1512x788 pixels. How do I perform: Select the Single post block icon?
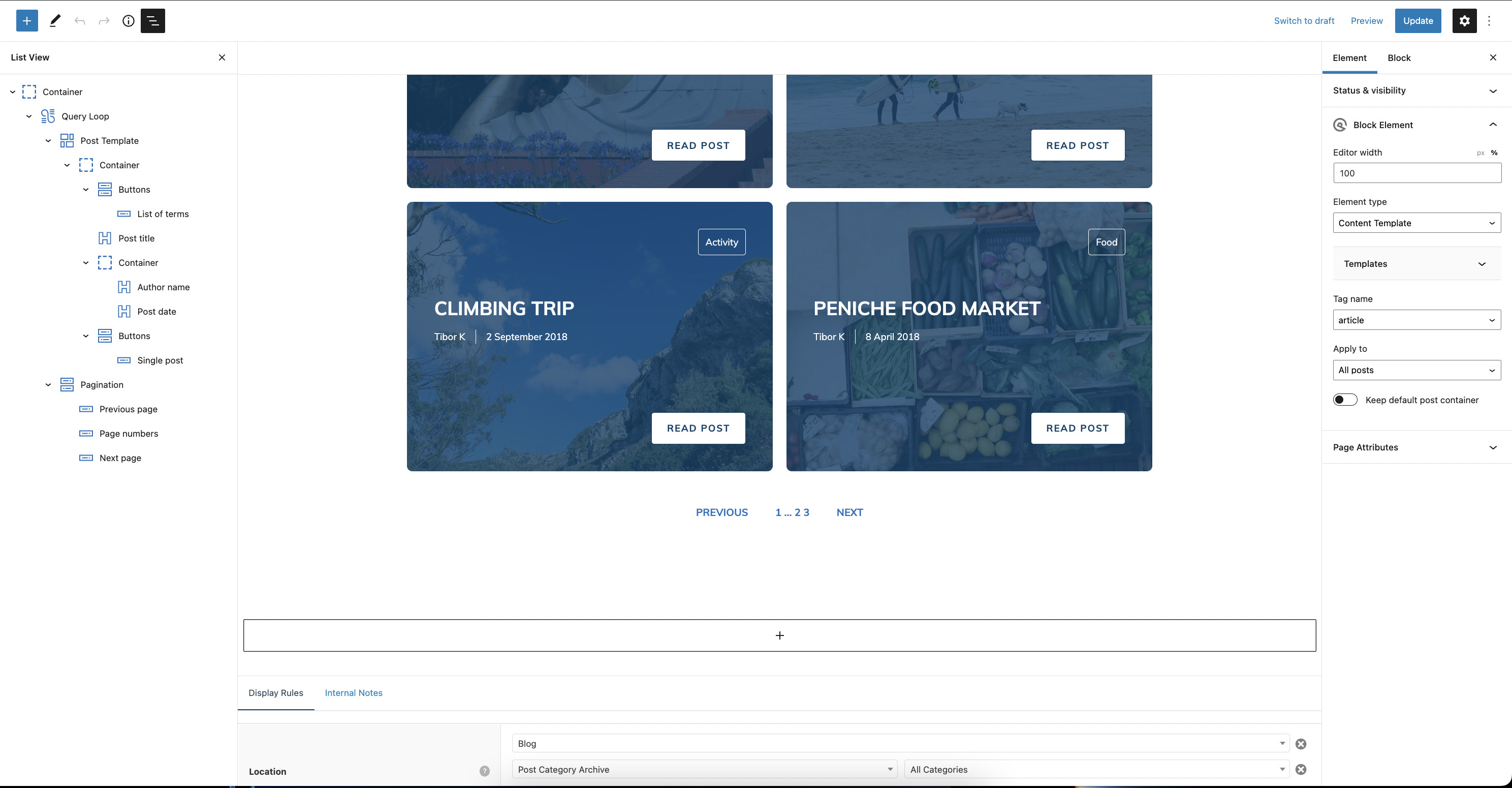point(124,360)
